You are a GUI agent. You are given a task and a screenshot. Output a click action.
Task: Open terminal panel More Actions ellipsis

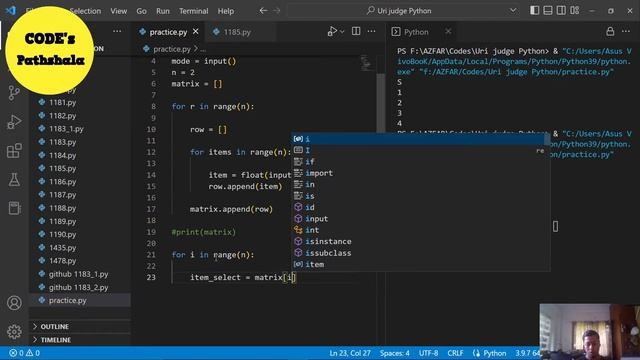click(x=626, y=31)
